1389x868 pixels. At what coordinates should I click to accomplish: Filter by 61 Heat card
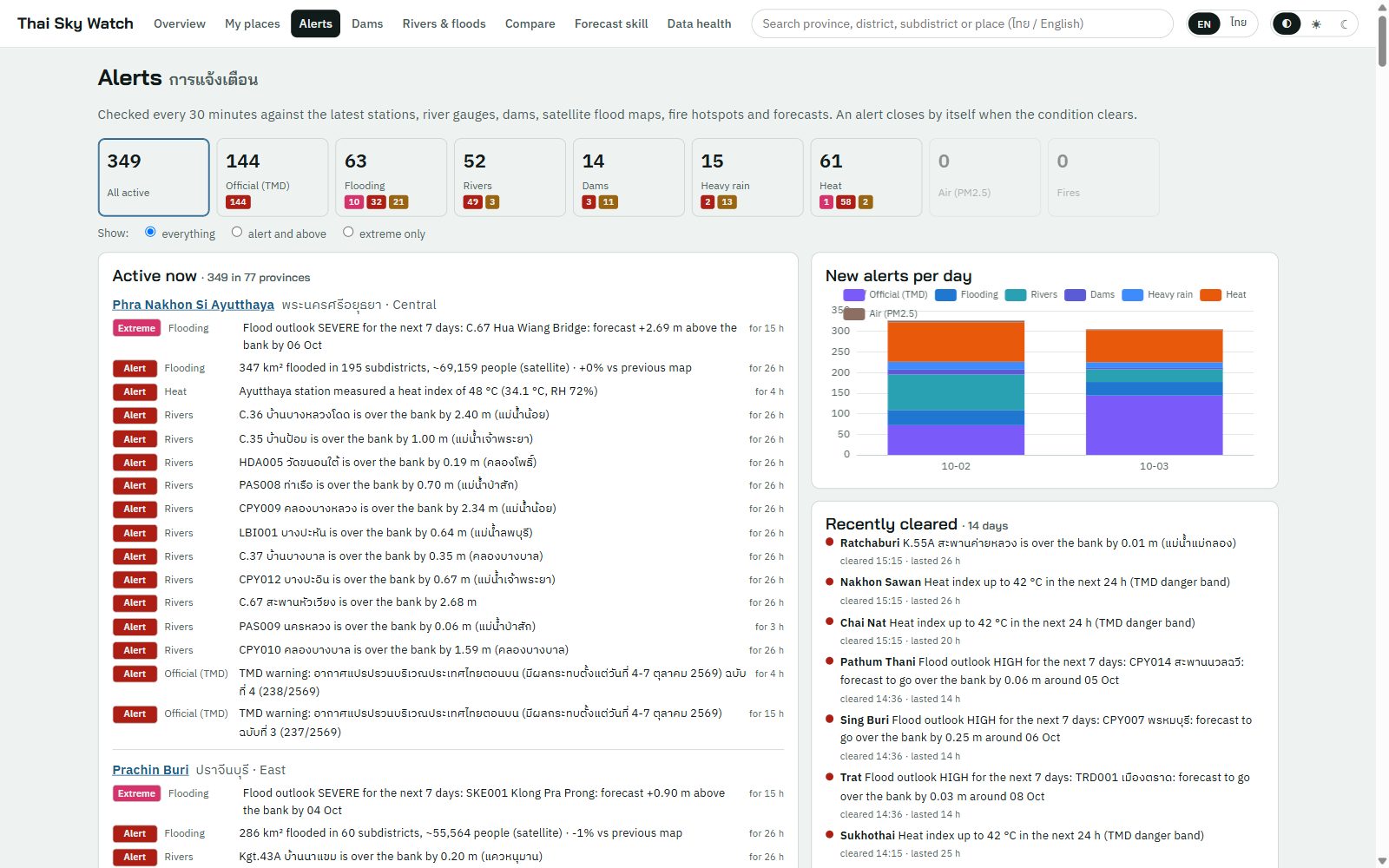click(x=866, y=177)
